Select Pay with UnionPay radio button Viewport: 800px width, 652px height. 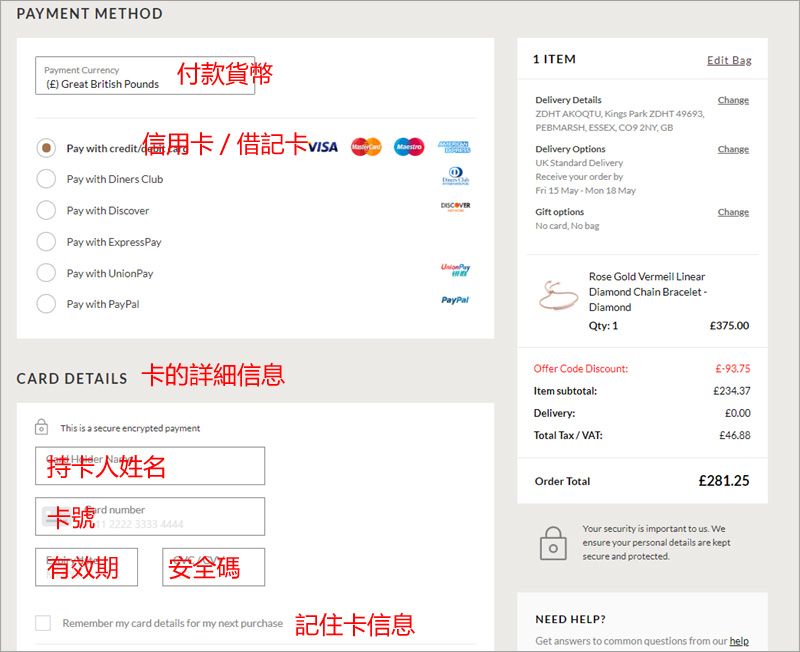pyautogui.click(x=46, y=273)
